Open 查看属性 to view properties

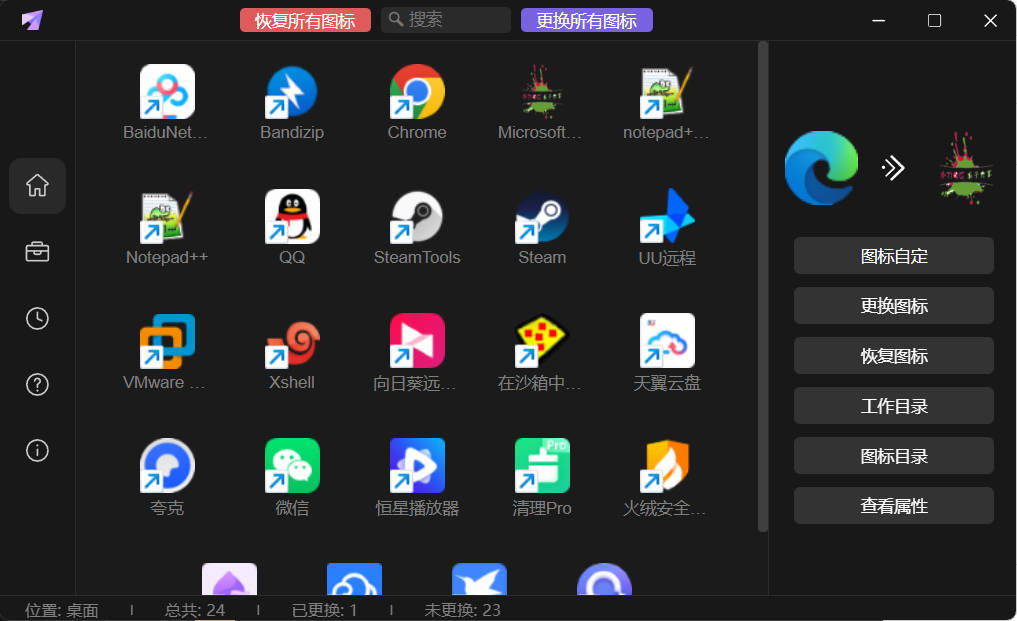pyautogui.click(x=893, y=506)
